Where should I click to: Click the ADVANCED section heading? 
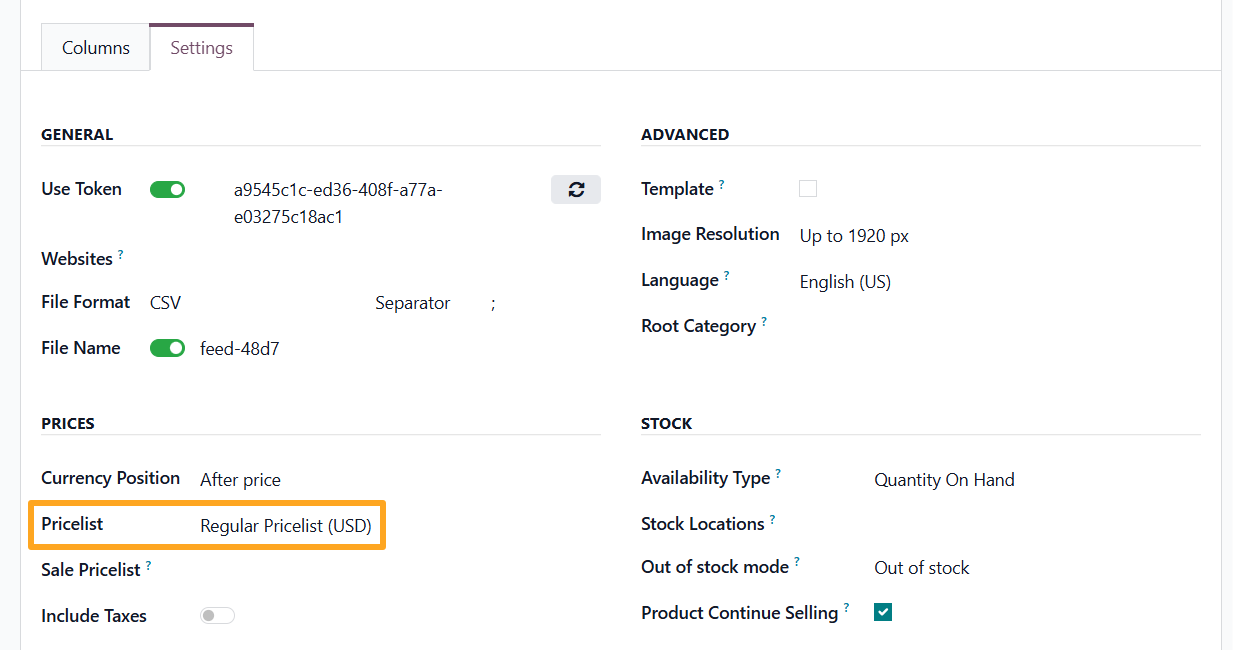[x=685, y=135]
